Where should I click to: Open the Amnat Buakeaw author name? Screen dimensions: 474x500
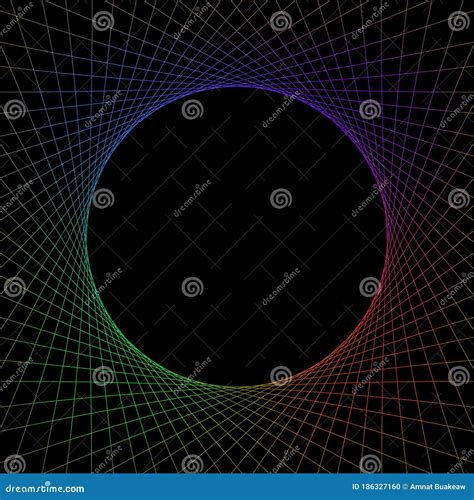pos(438,487)
